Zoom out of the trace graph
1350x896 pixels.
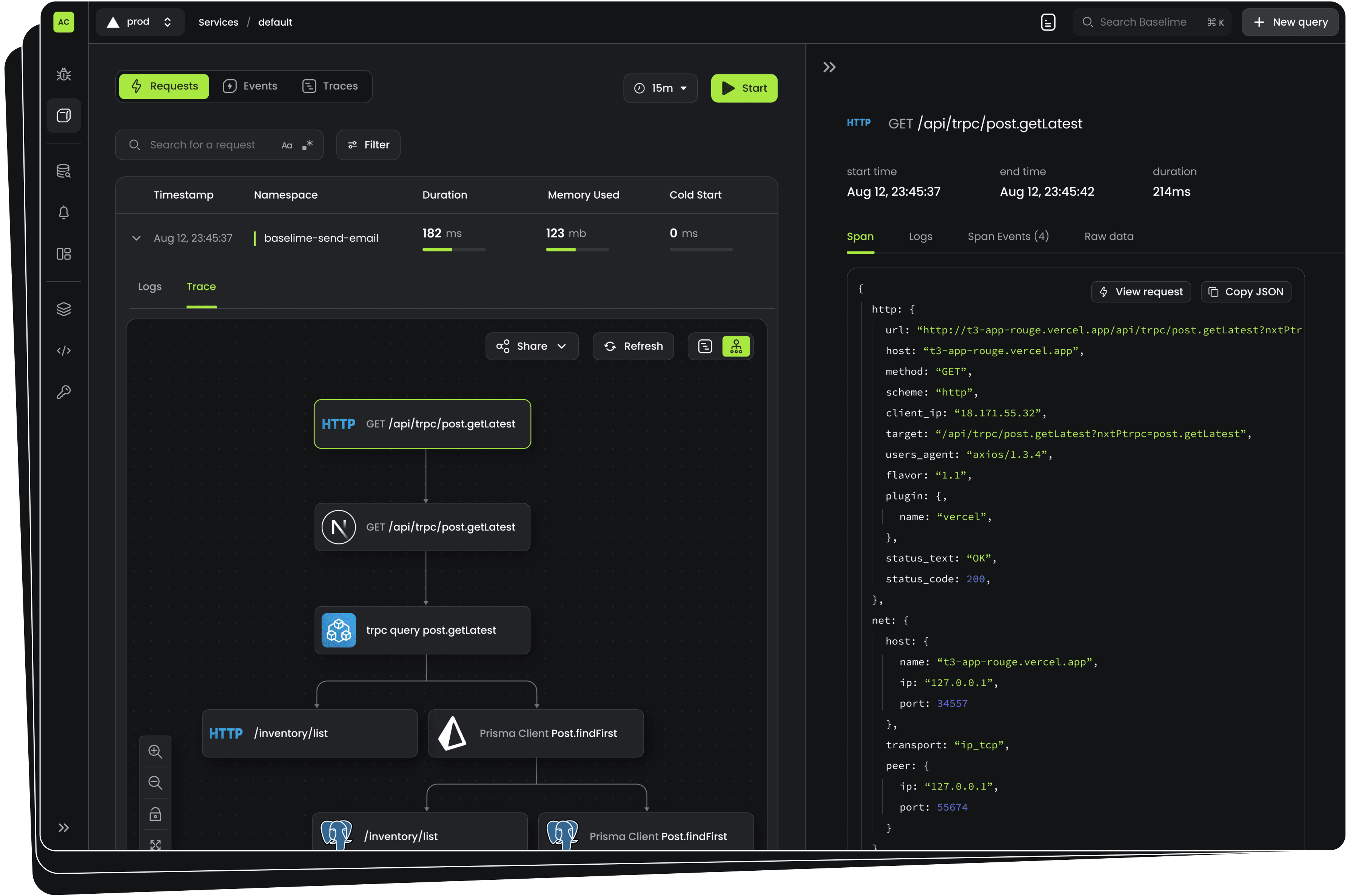(x=155, y=782)
